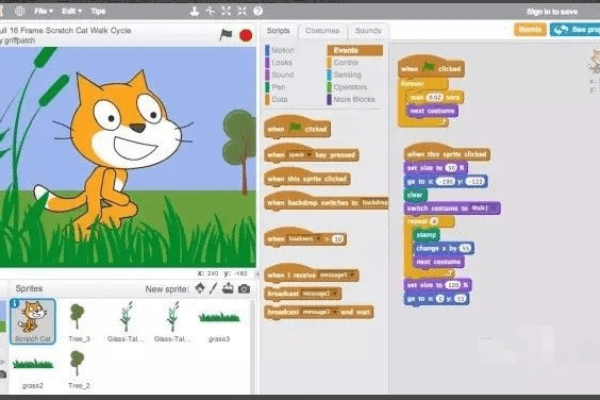Click the 'set size to' 120 value field
600x400 pixels.
coord(453,285)
